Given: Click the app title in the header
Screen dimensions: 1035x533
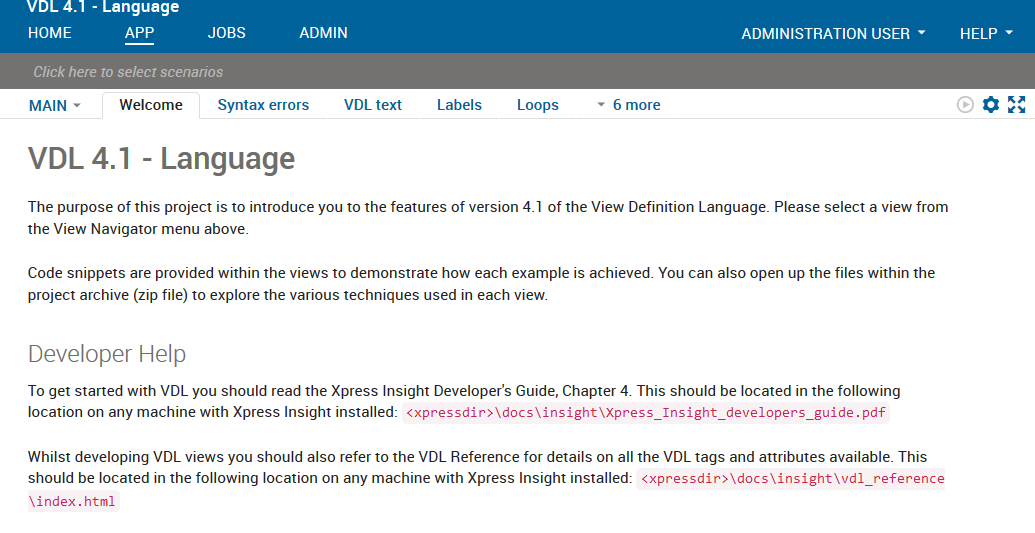Looking at the screenshot, I should coord(103,8).
